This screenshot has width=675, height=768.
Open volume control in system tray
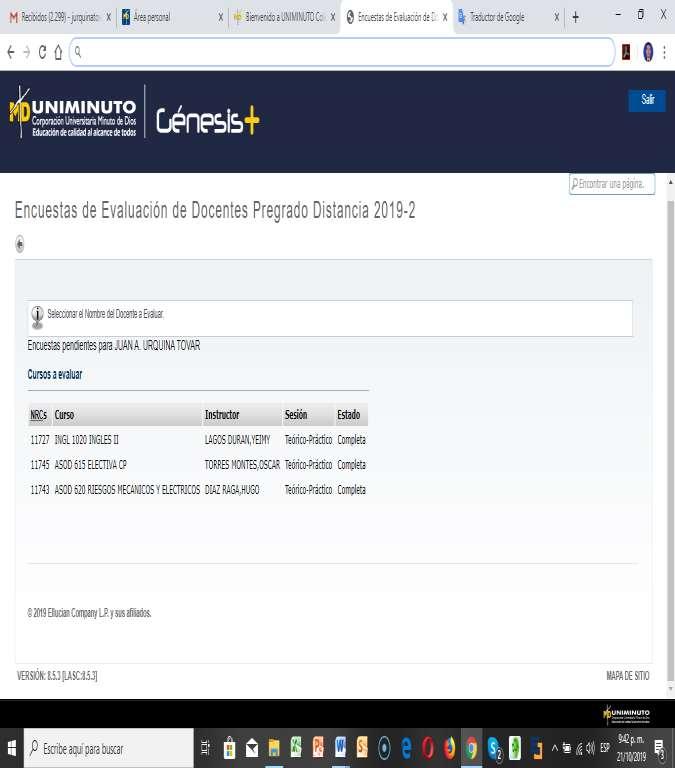(x=591, y=748)
